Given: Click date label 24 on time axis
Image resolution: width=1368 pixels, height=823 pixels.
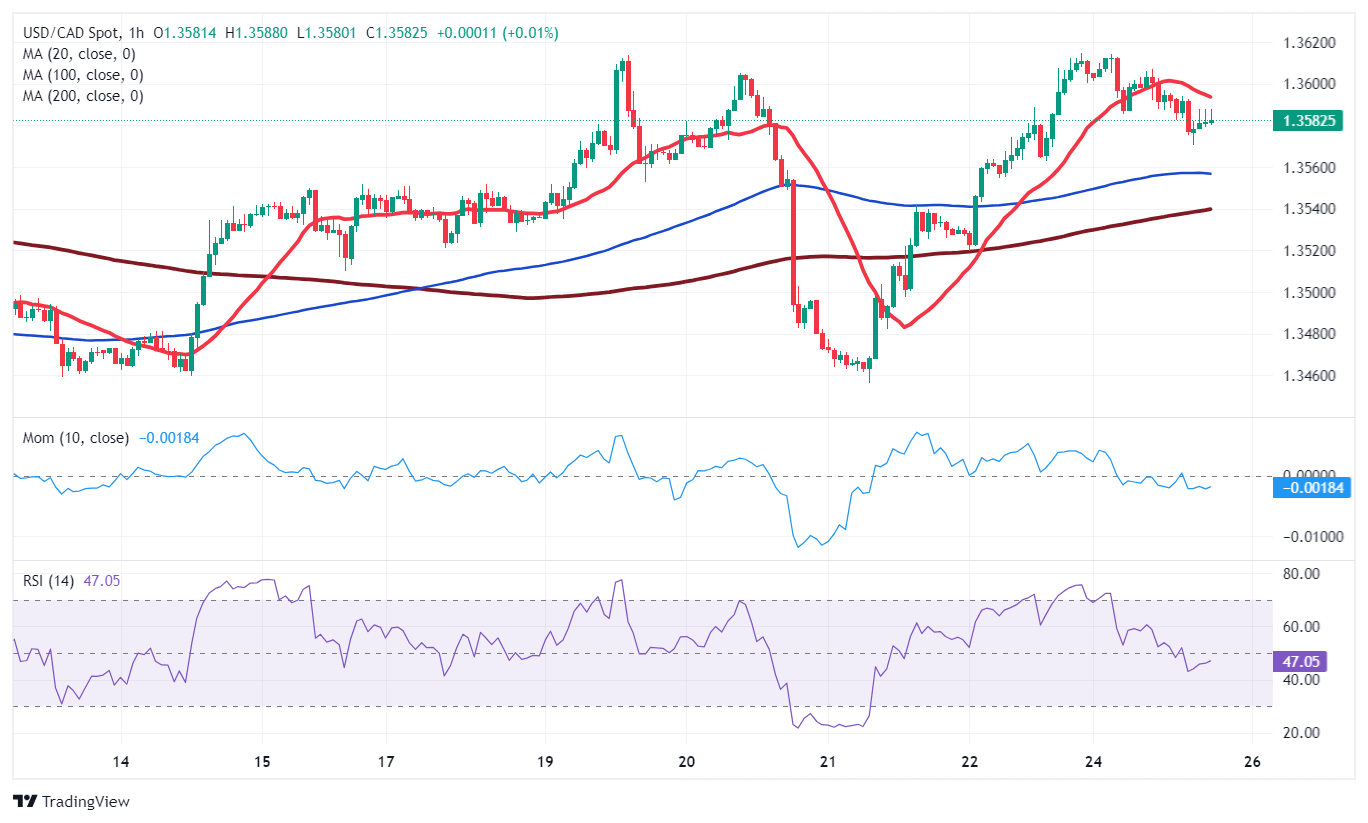Looking at the screenshot, I should pos(1093,762).
